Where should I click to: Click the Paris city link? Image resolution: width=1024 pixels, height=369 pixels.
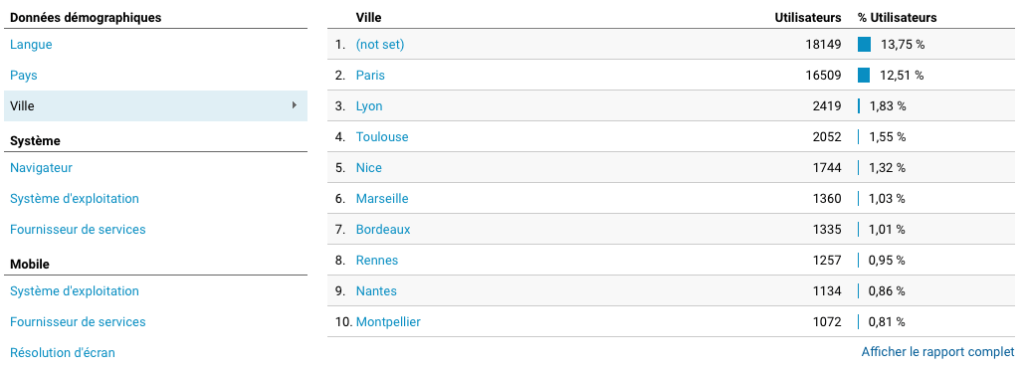pyautogui.click(x=370, y=75)
